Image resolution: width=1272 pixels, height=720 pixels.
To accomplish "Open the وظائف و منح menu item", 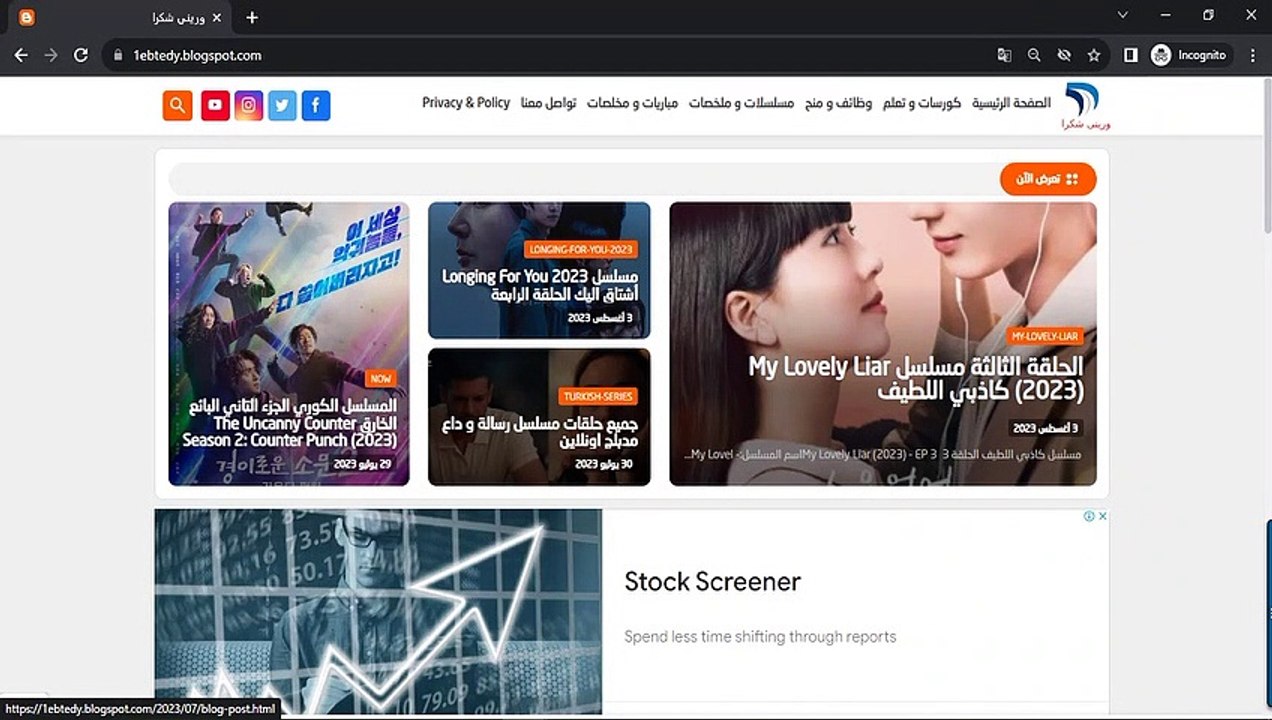I will point(838,103).
